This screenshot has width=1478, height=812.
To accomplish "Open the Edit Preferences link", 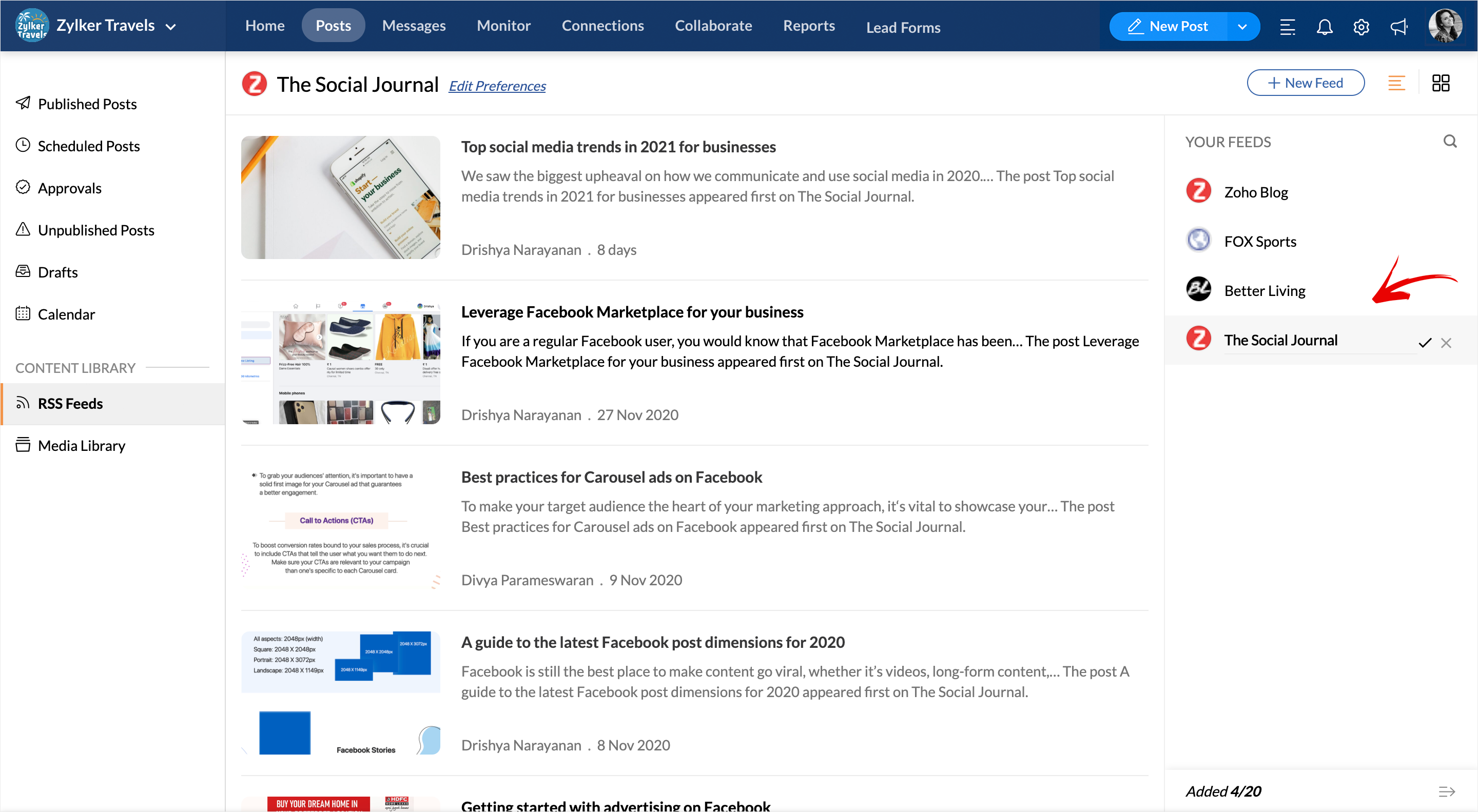I will 497,86.
